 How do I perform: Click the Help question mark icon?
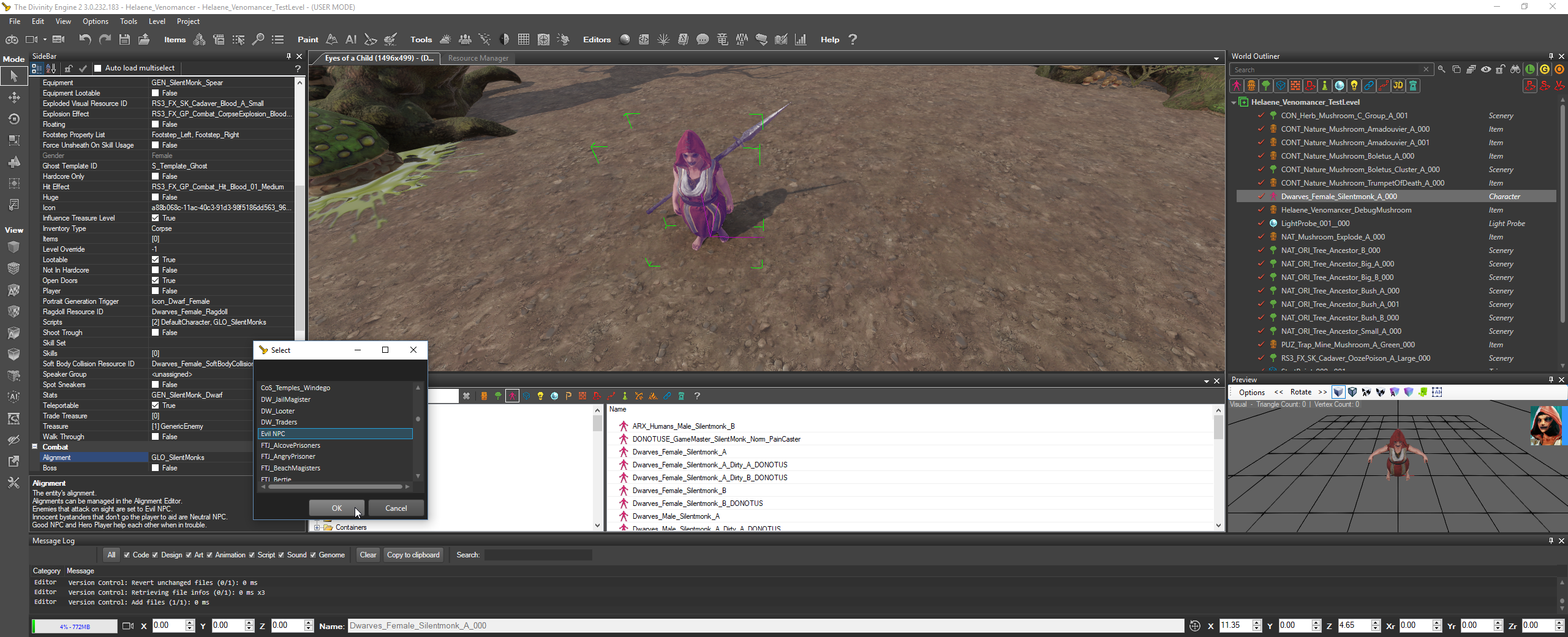(x=853, y=39)
